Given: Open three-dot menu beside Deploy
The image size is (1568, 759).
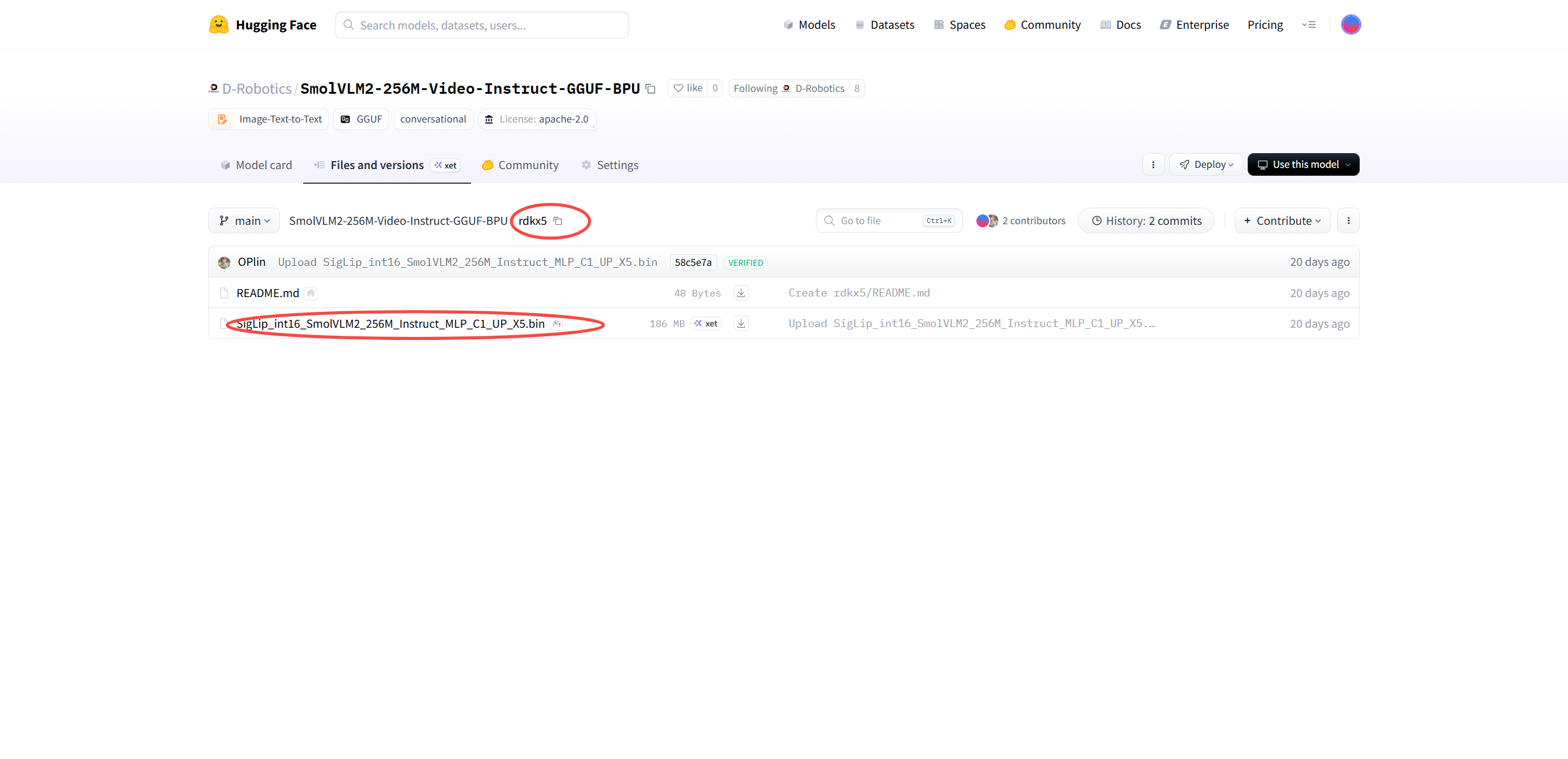Looking at the screenshot, I should [x=1153, y=165].
